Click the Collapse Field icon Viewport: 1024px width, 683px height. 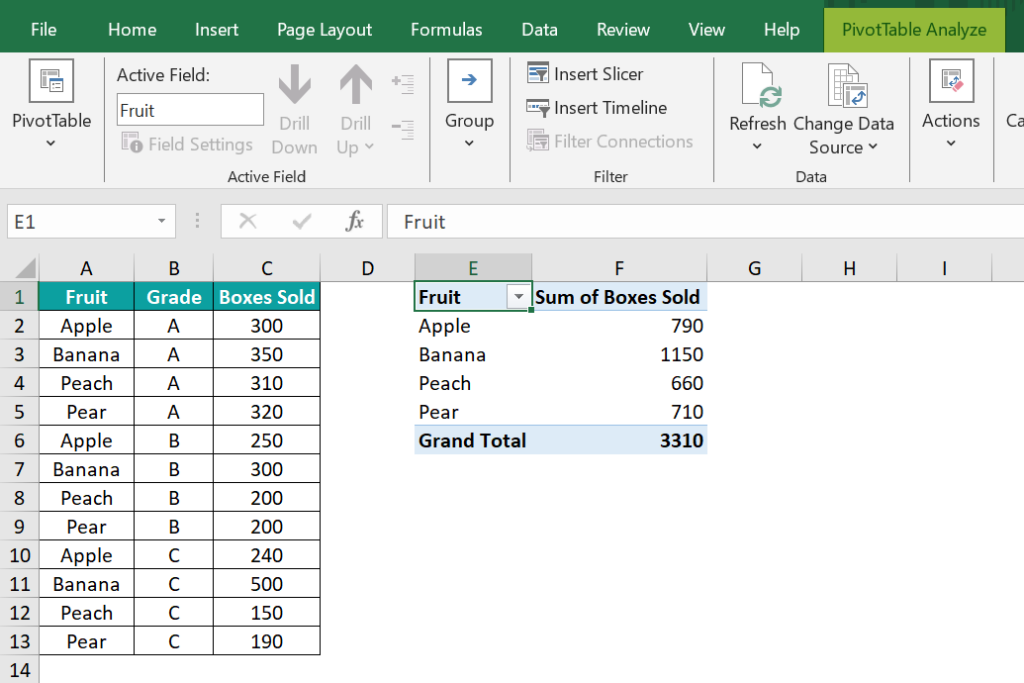pos(404,128)
